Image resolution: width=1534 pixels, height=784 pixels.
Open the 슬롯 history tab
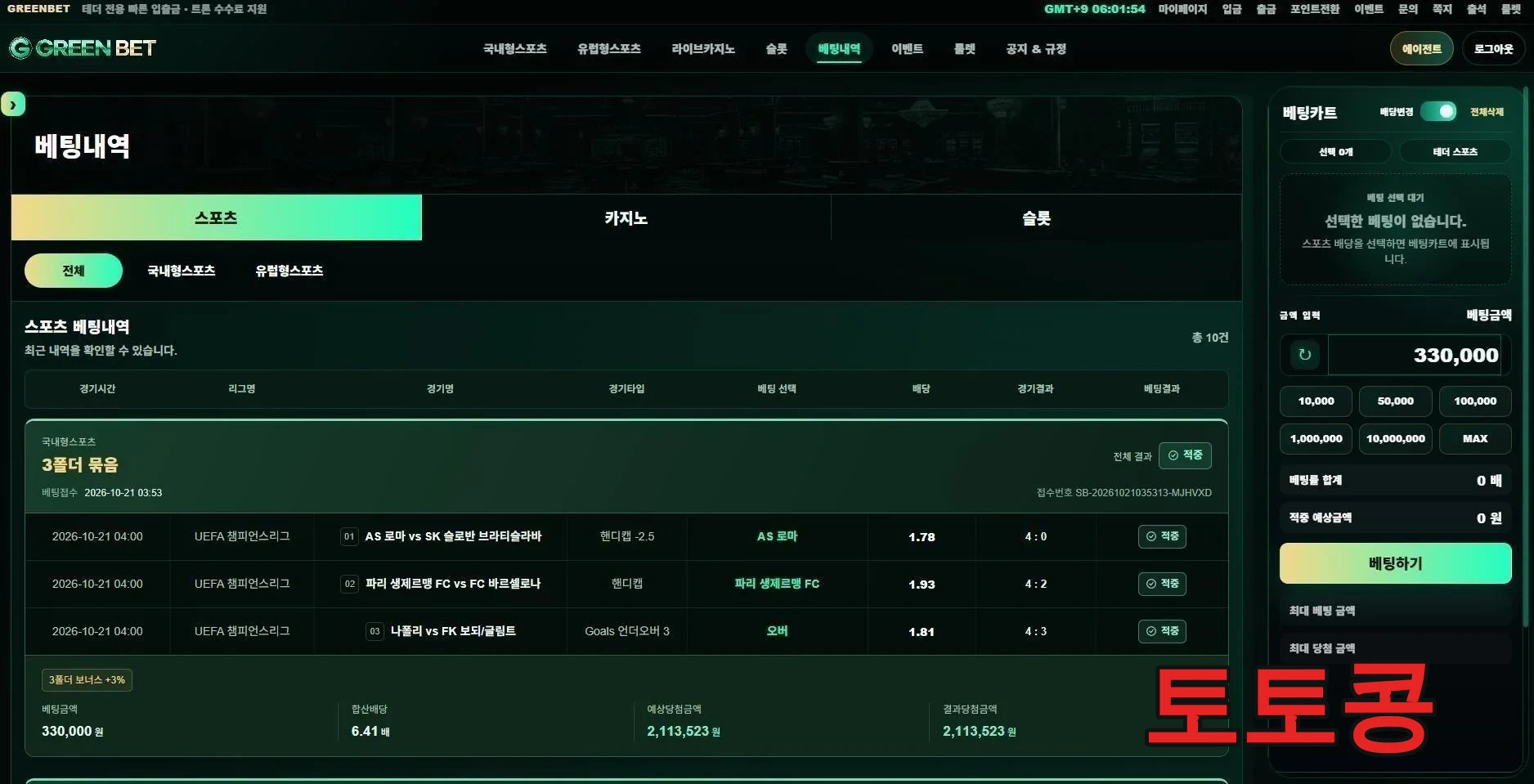1036,217
